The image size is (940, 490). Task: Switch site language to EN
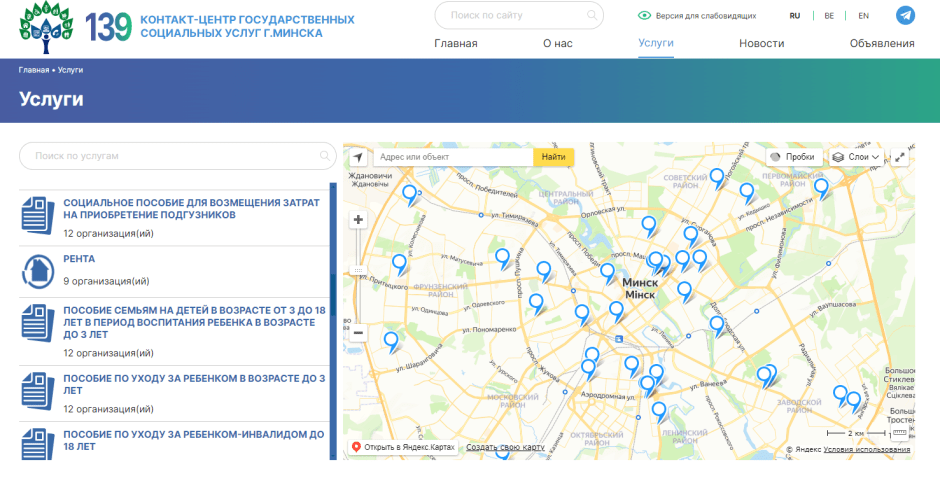(x=863, y=16)
